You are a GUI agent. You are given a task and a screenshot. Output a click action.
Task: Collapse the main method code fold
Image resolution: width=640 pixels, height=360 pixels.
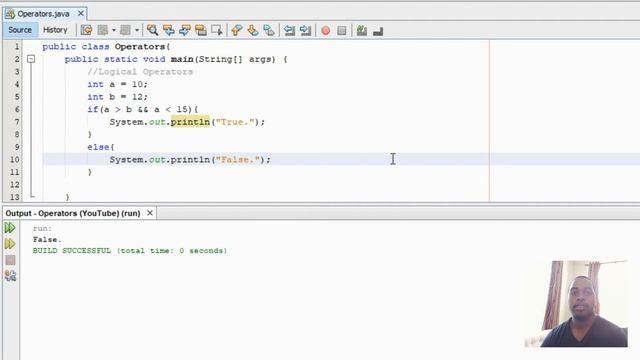[31, 59]
